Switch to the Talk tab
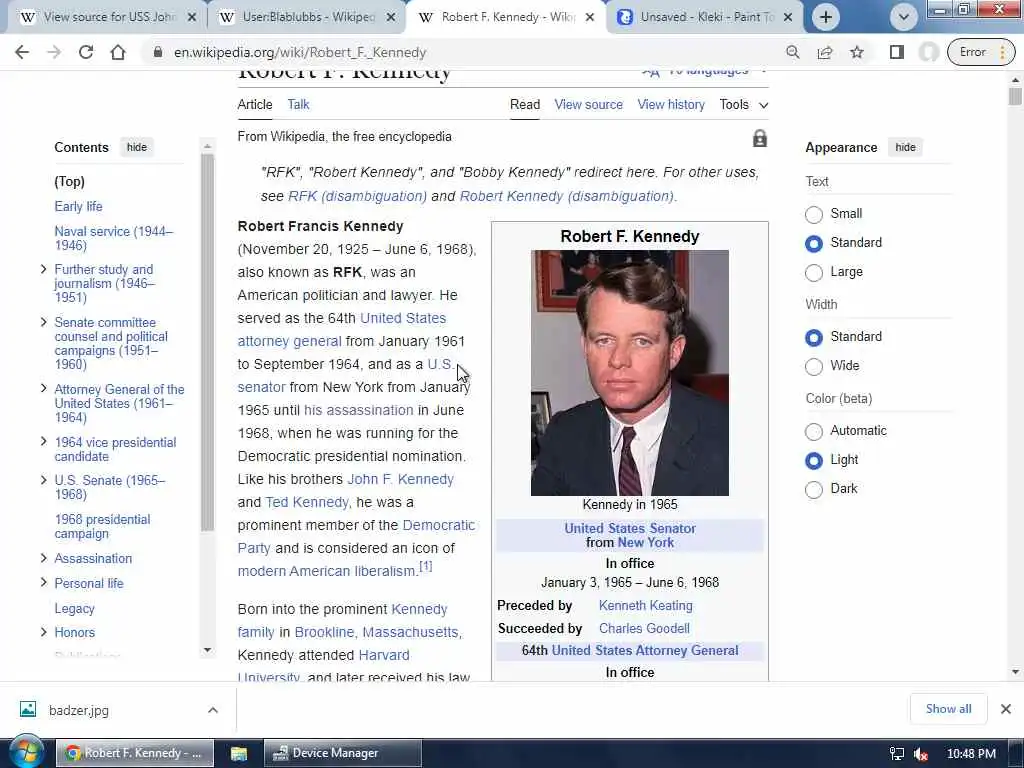Image resolution: width=1024 pixels, height=768 pixels. coord(298,104)
